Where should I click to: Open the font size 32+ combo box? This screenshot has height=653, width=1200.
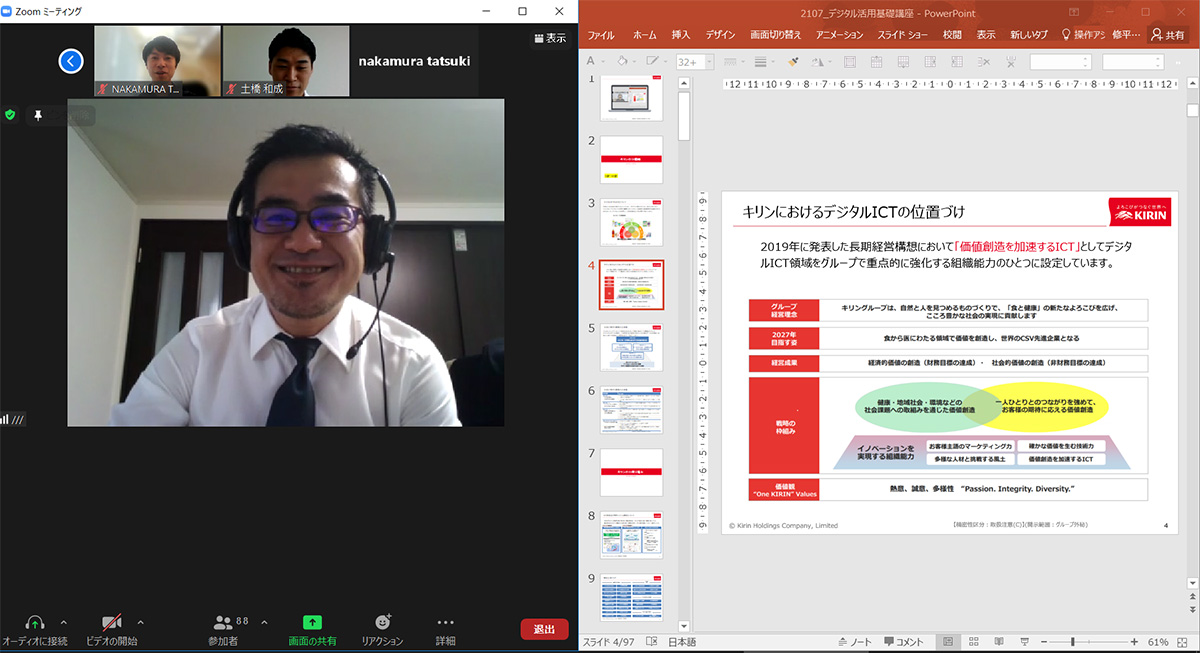[695, 61]
